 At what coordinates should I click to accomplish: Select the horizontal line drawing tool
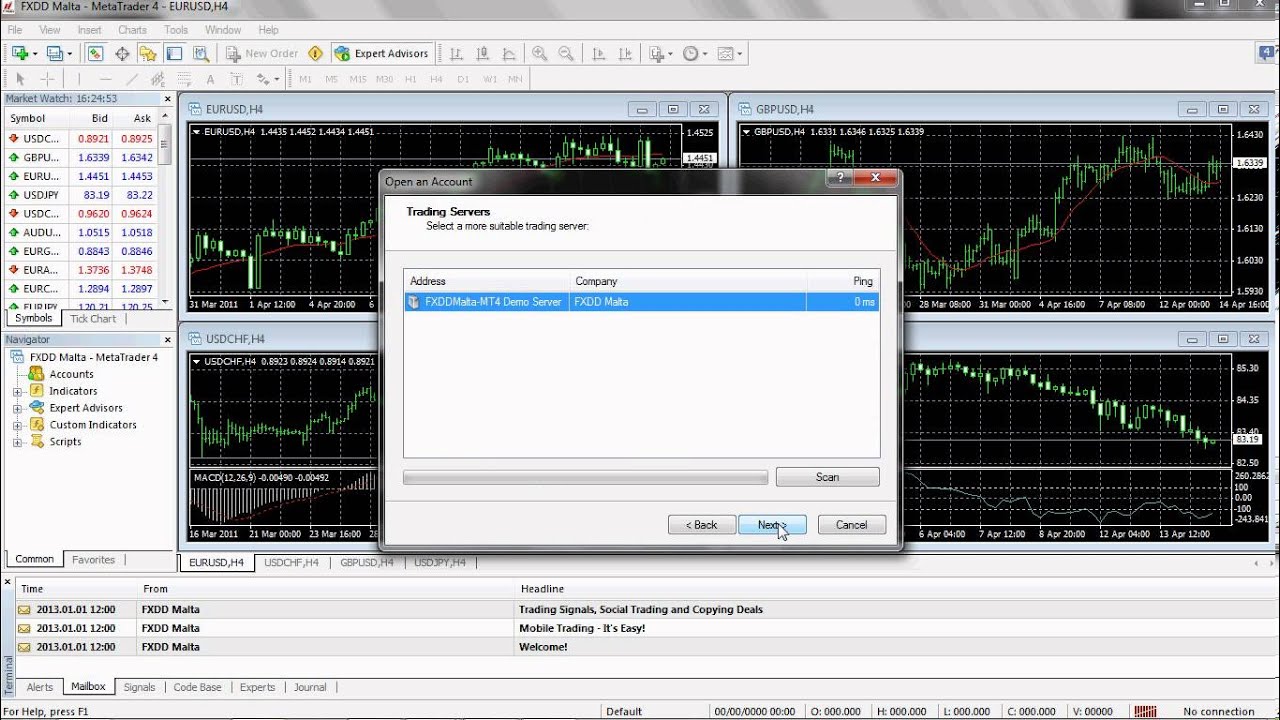click(x=105, y=79)
